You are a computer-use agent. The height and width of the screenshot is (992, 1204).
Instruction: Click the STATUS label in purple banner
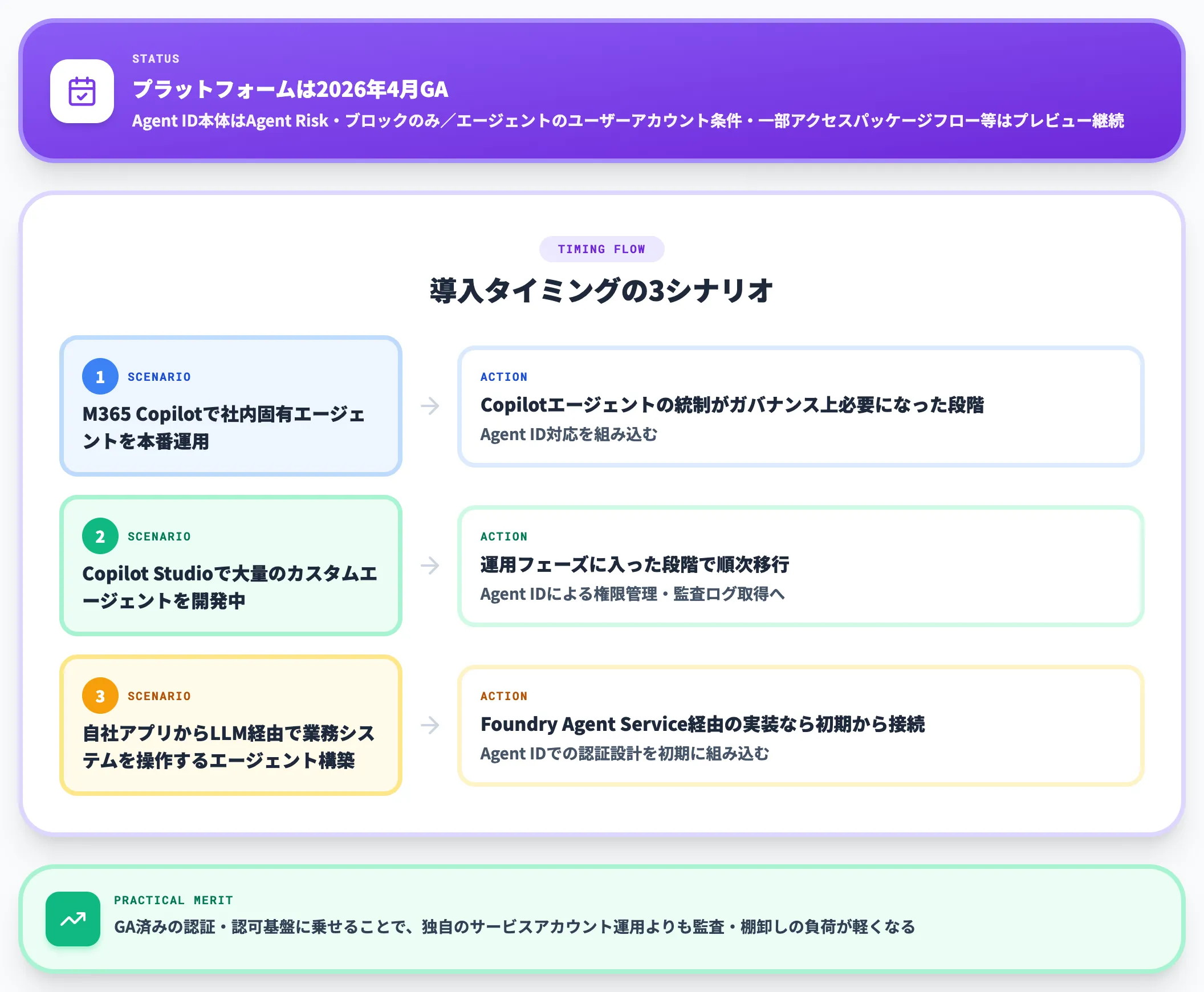(156, 59)
